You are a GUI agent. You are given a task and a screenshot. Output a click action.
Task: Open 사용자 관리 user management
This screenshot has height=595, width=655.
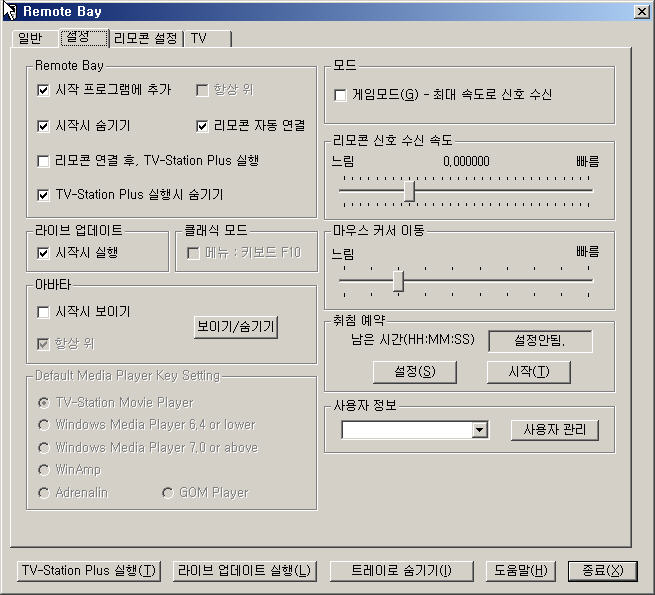click(555, 430)
